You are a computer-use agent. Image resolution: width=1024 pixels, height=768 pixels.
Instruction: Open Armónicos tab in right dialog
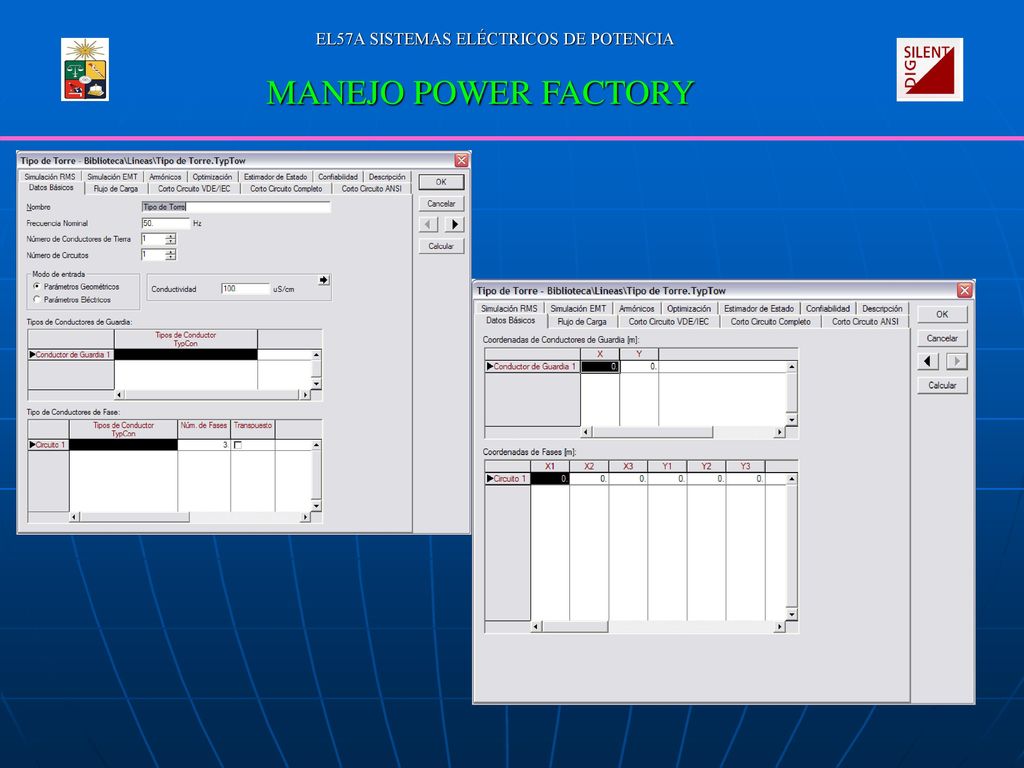coord(637,308)
